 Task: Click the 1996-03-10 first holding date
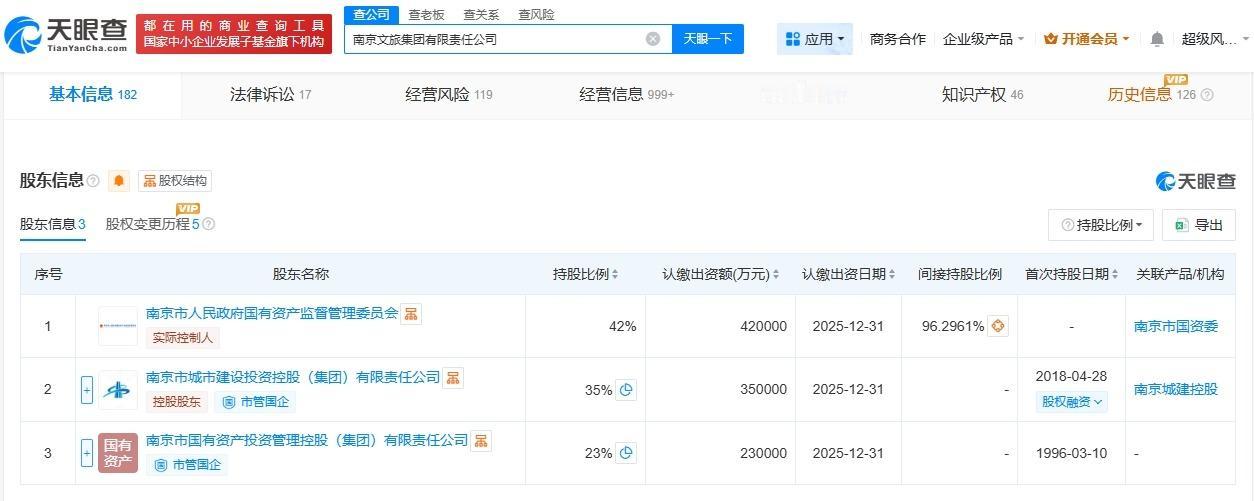[x=1072, y=453]
